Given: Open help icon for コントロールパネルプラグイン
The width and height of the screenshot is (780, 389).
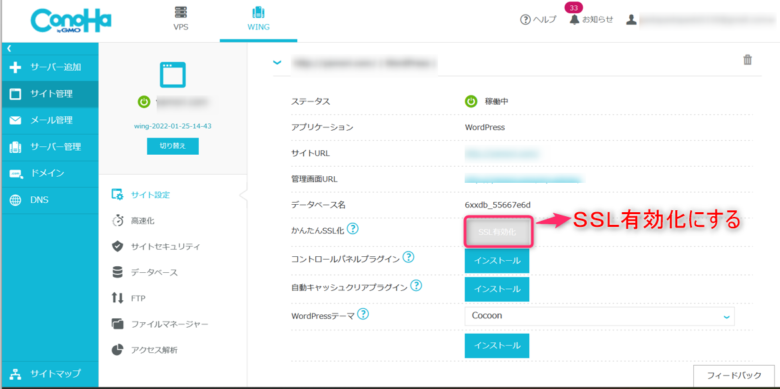Looking at the screenshot, I should [408, 257].
